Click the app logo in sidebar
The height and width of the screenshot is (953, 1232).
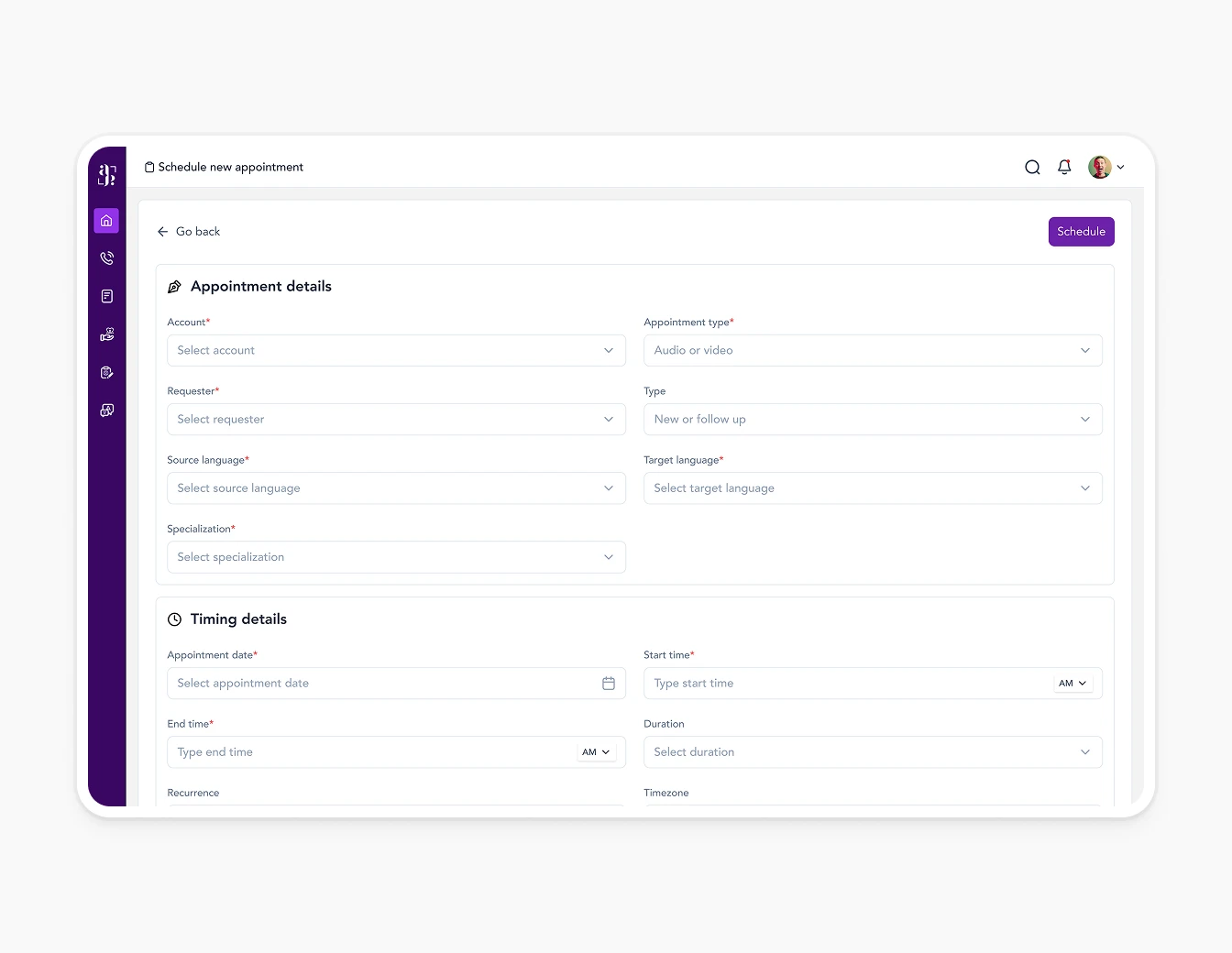(x=106, y=174)
